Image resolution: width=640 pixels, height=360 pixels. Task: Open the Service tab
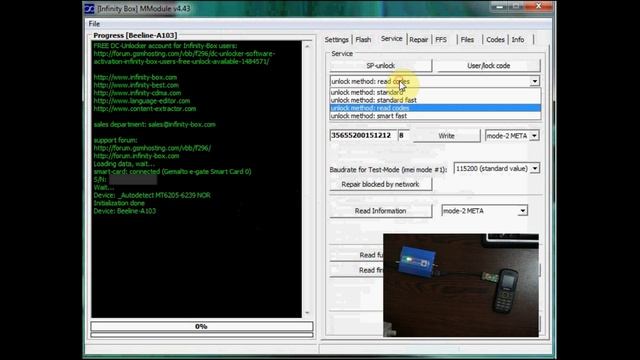point(391,39)
